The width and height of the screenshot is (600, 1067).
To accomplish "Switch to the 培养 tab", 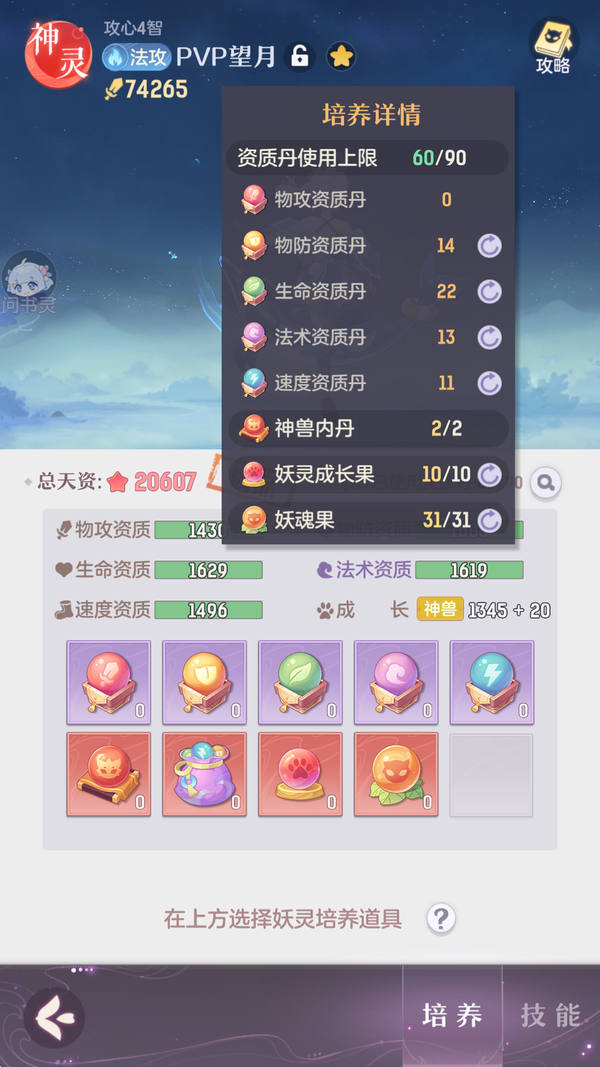I will [x=452, y=1015].
